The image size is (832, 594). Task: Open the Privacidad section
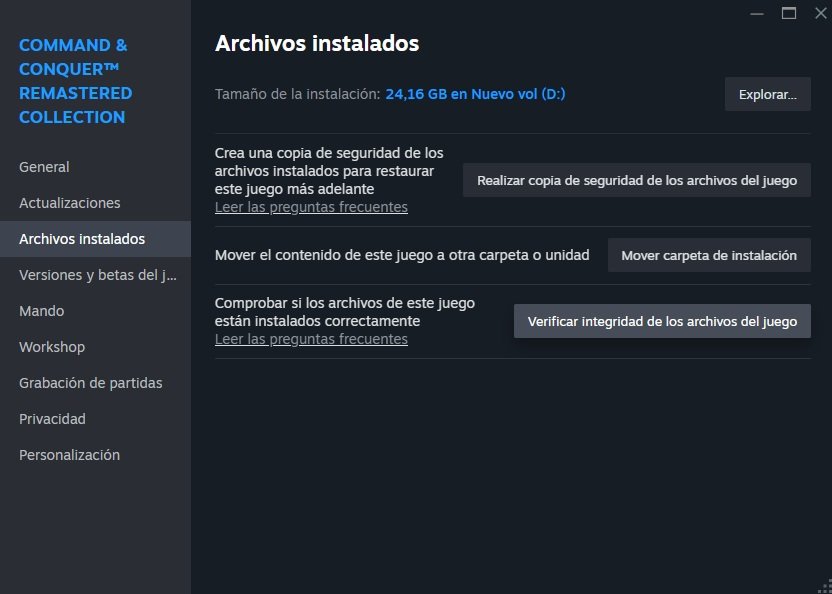tap(52, 418)
